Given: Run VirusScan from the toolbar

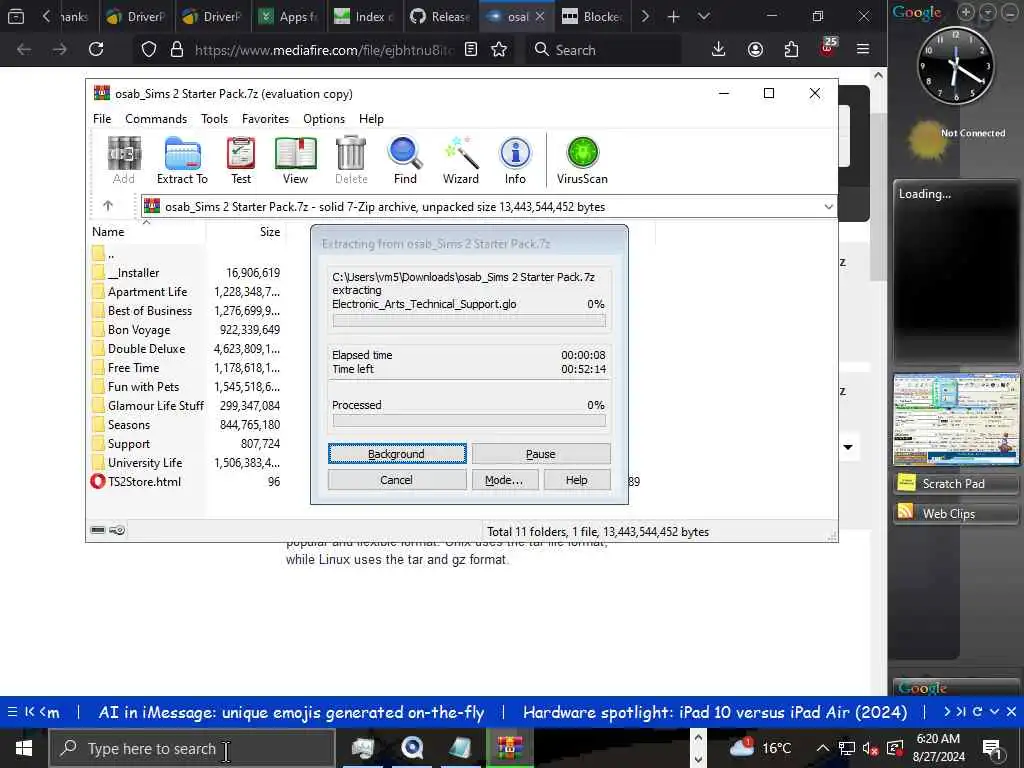Looking at the screenshot, I should 582,160.
